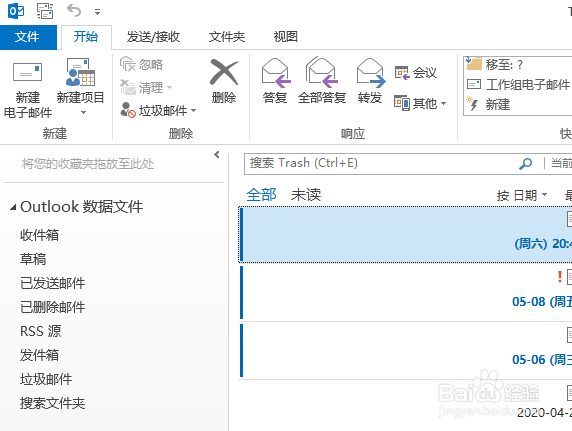572x431 pixels.
Task: Select the 草稿 folder
Action: click(33, 259)
